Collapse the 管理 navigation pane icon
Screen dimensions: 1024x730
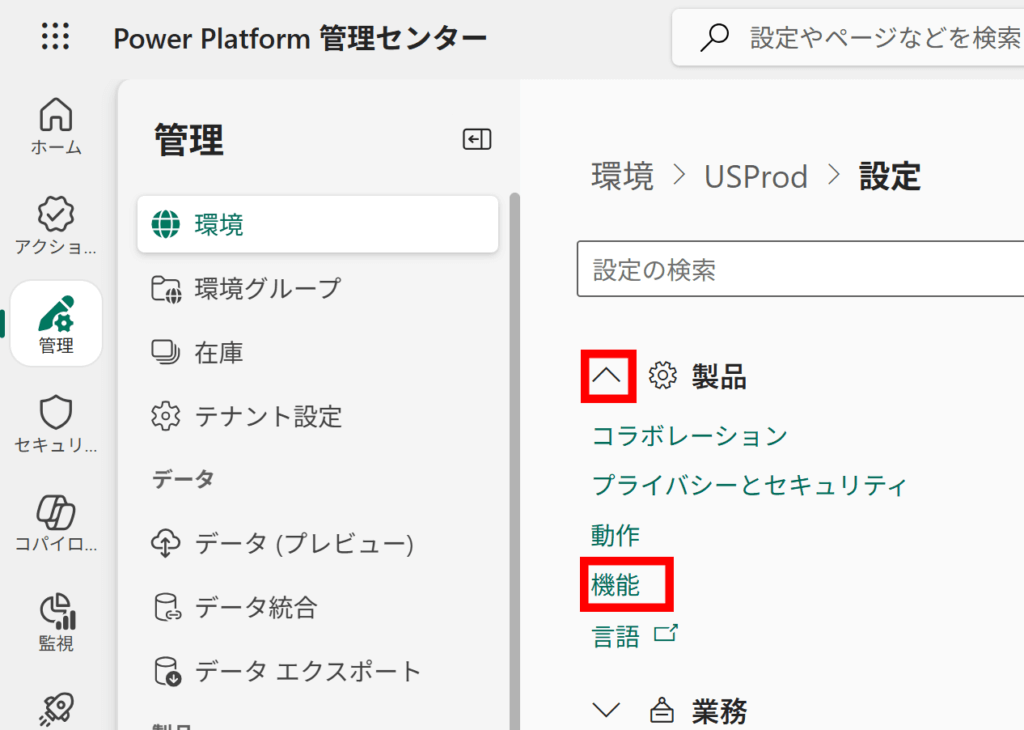click(x=476, y=140)
